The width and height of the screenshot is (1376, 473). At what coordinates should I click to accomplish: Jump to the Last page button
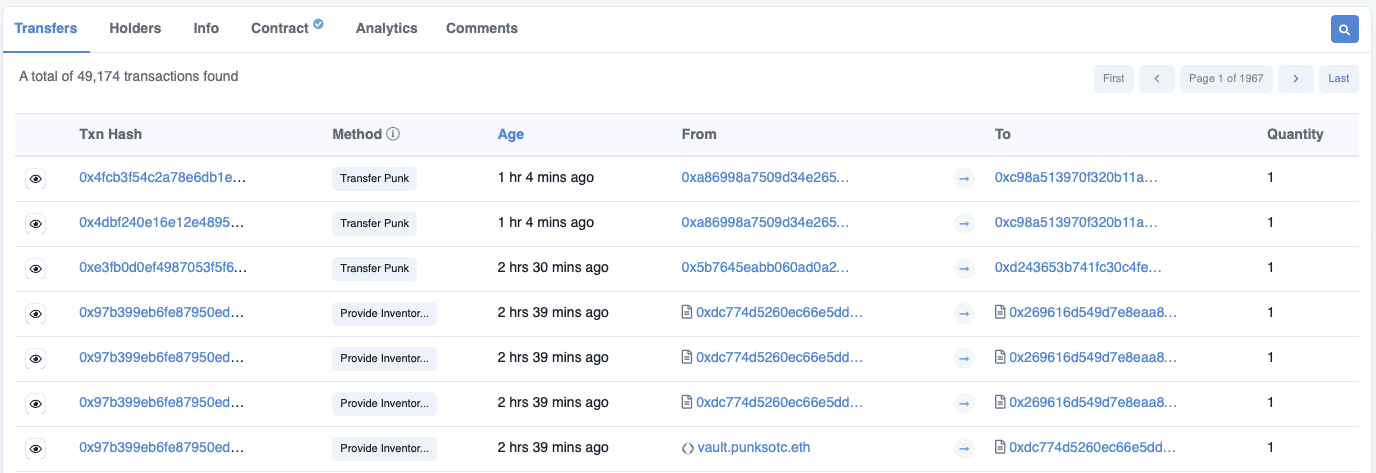[x=1338, y=79]
